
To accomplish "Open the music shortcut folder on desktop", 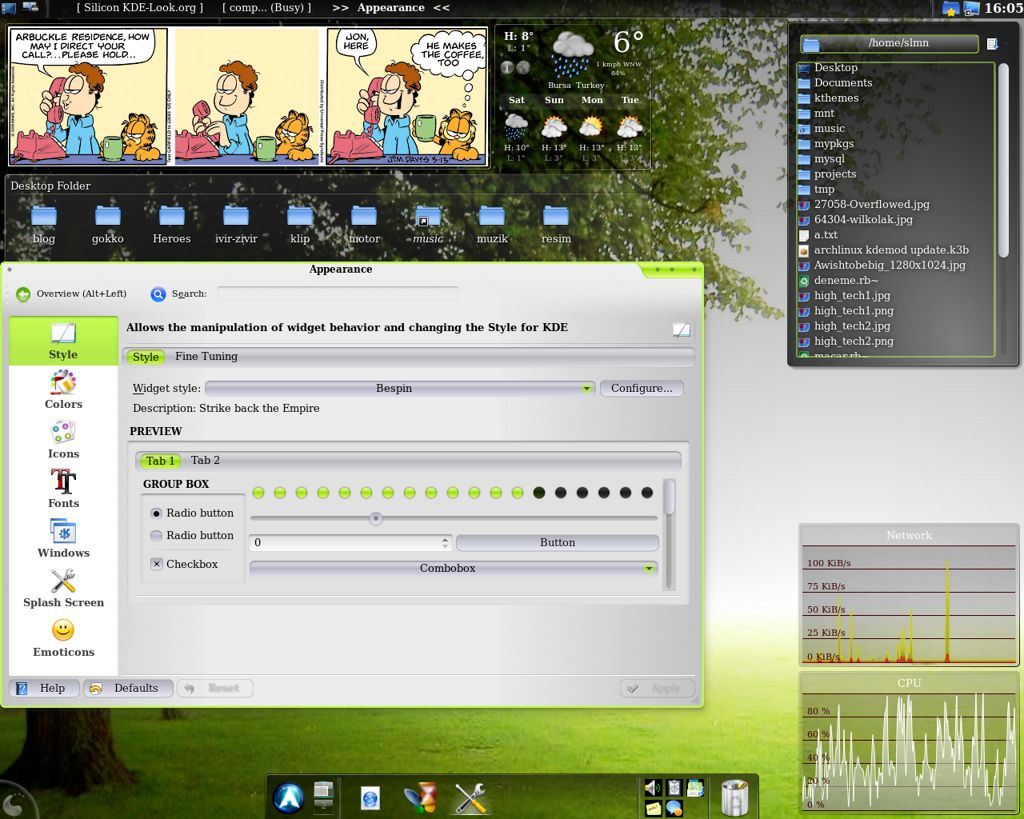I will 428,224.
